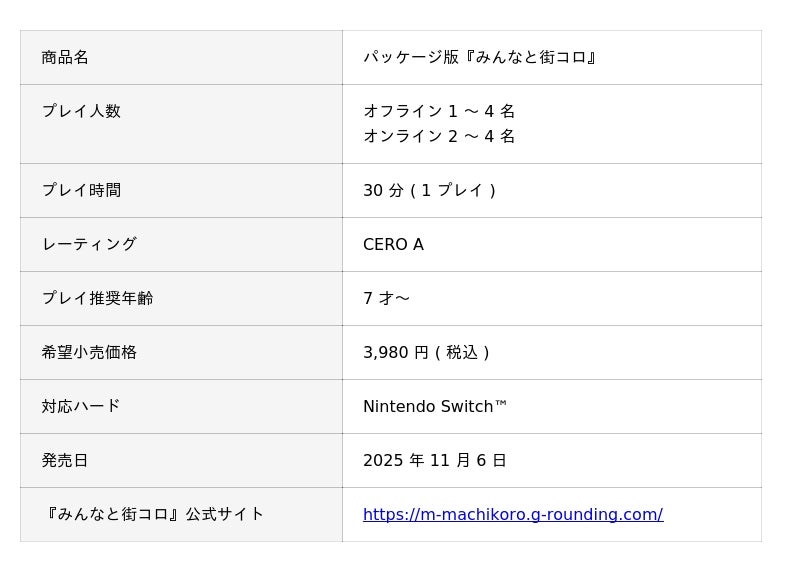Viewport: 800px width, 572px height.
Task: Click the Nintendo Switch™ hardware value
Action: pyautogui.click(x=435, y=407)
